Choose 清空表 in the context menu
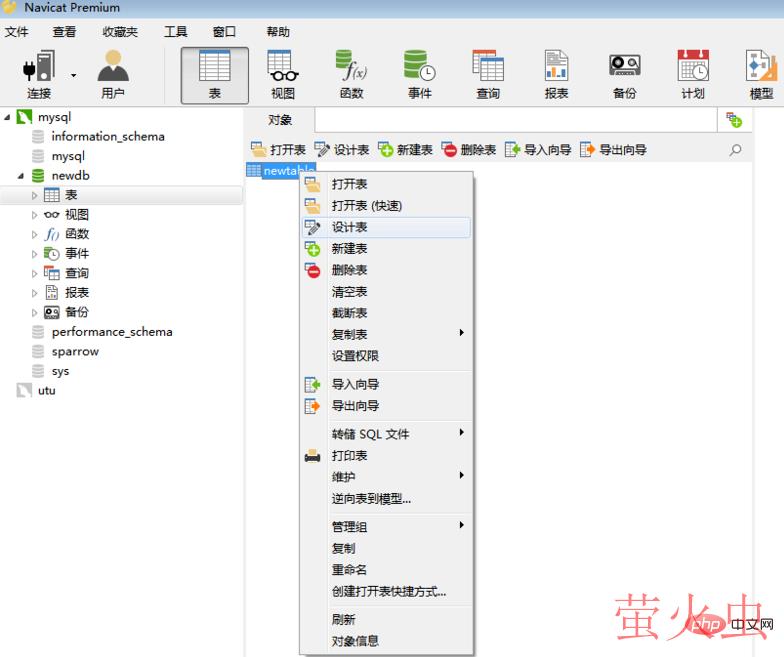 pyautogui.click(x=386, y=292)
